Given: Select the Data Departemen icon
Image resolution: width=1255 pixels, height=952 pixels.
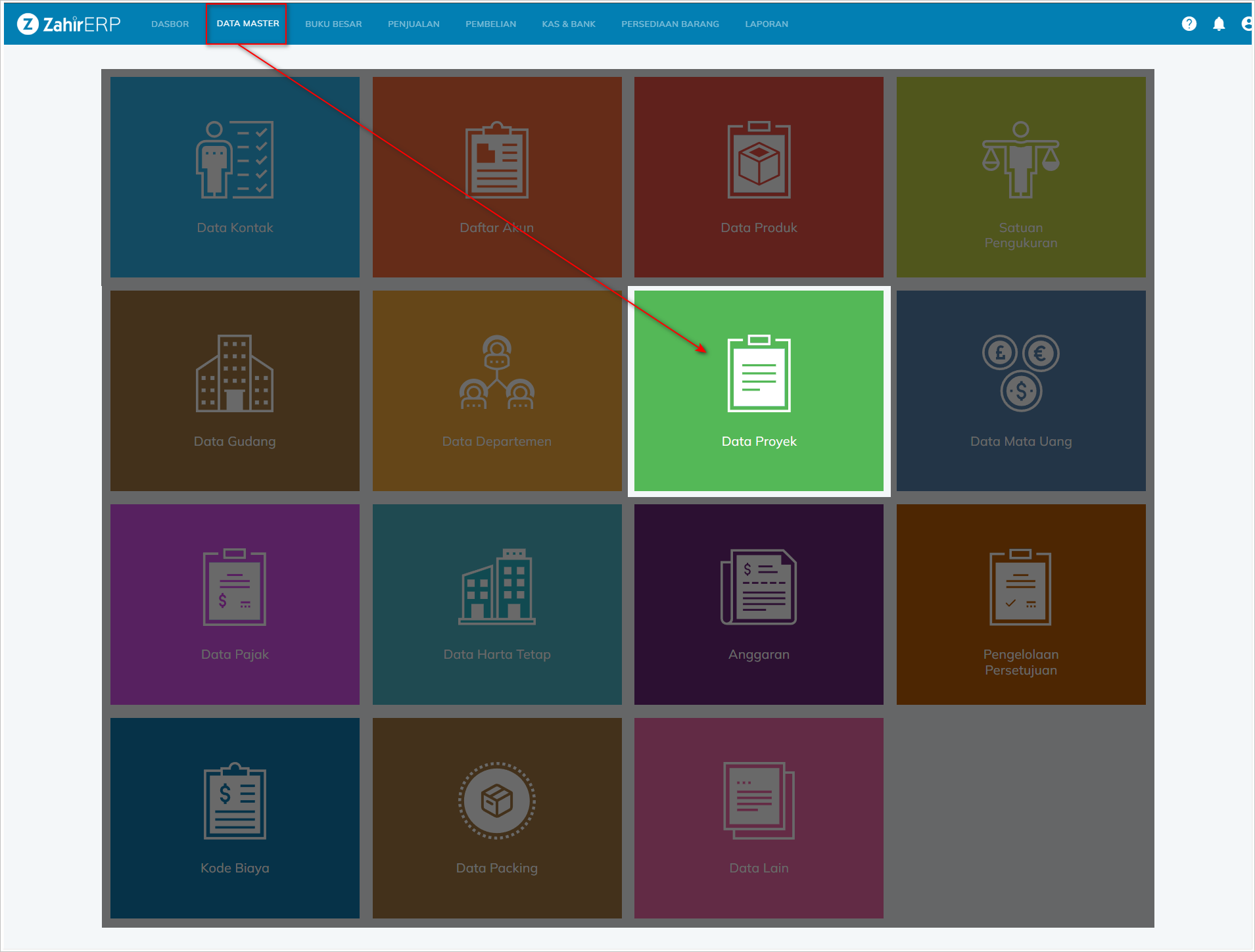Looking at the screenshot, I should coord(496,373).
